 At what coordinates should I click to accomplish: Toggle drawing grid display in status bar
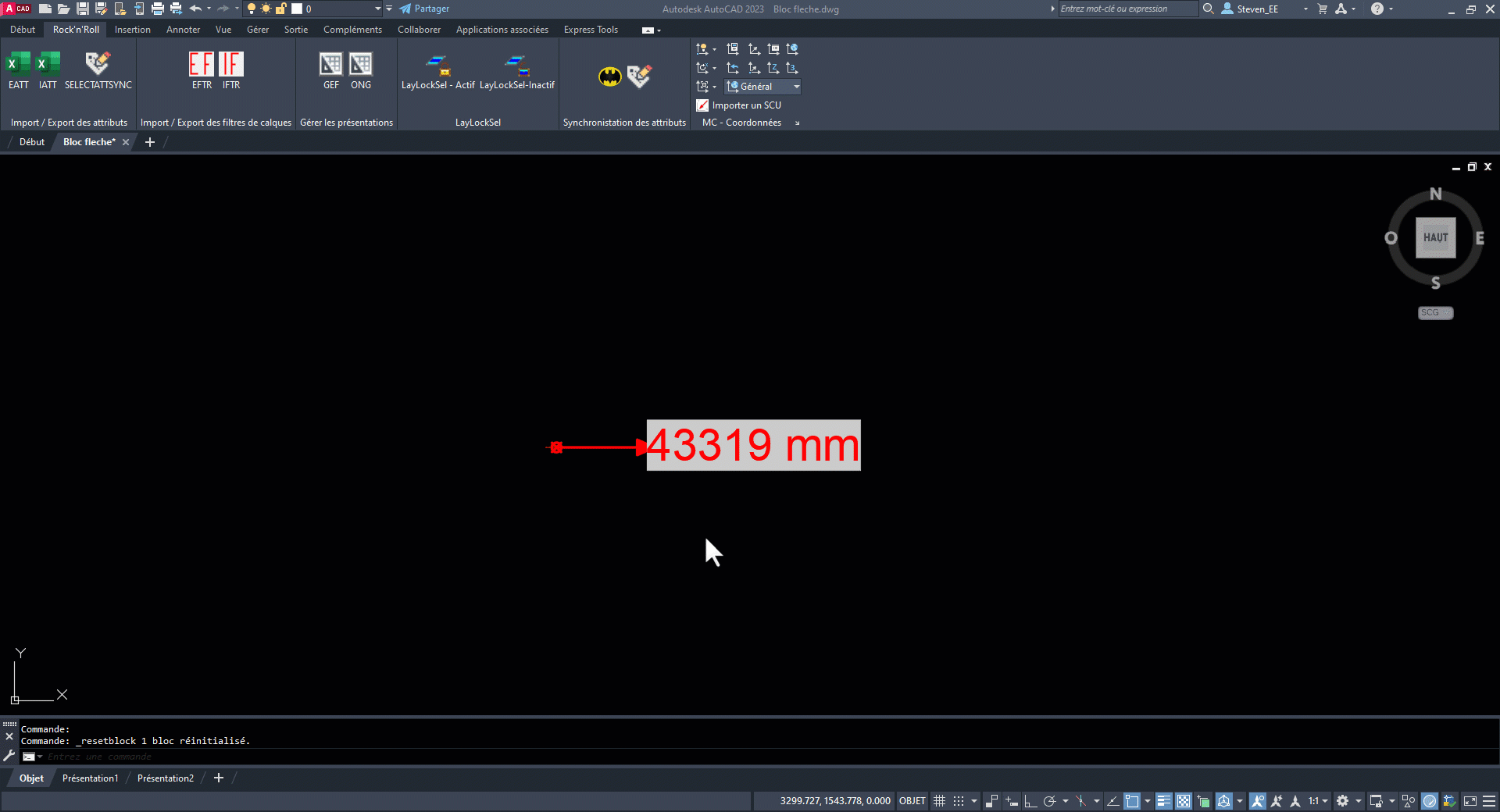[939, 800]
